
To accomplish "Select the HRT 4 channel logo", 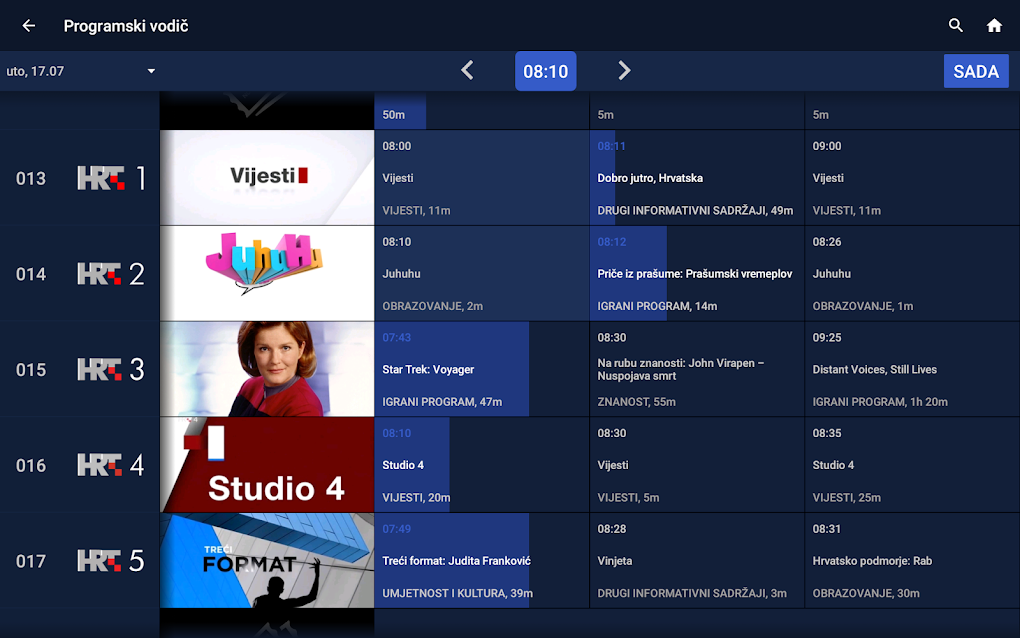I will (110, 464).
